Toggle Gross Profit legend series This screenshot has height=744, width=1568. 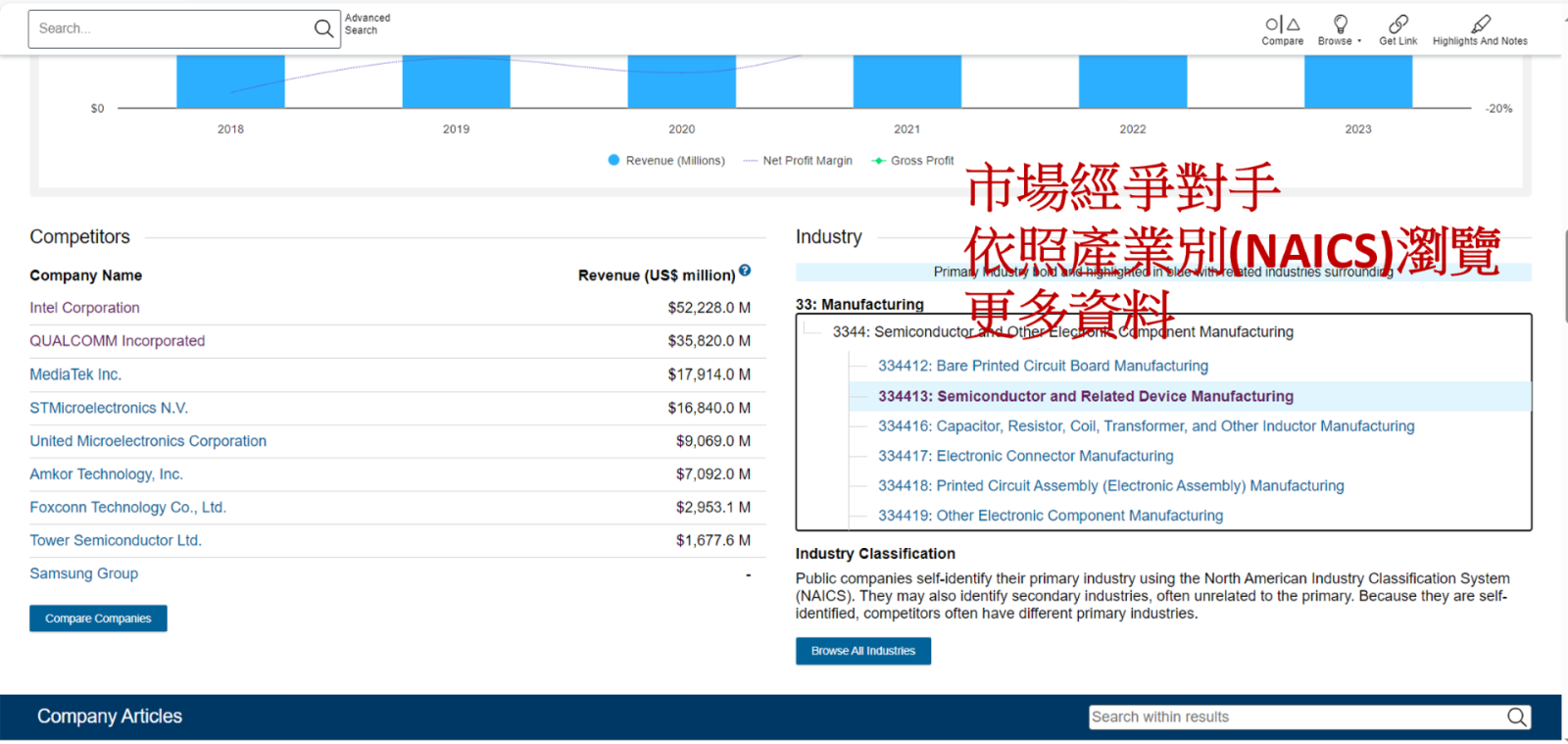tap(912, 161)
